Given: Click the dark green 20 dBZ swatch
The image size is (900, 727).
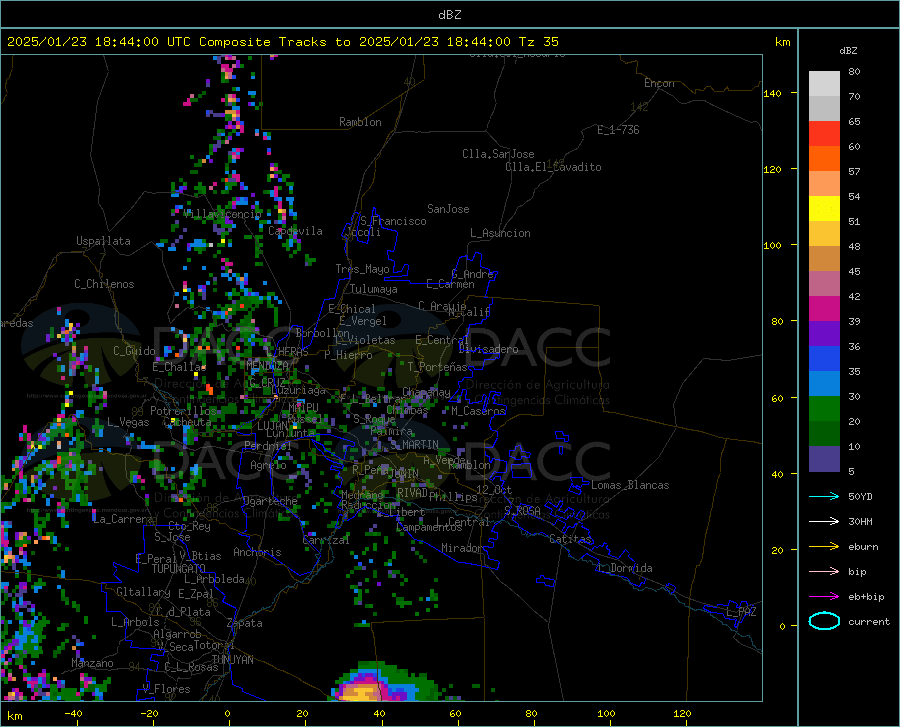Looking at the screenshot, I should coord(824,434).
